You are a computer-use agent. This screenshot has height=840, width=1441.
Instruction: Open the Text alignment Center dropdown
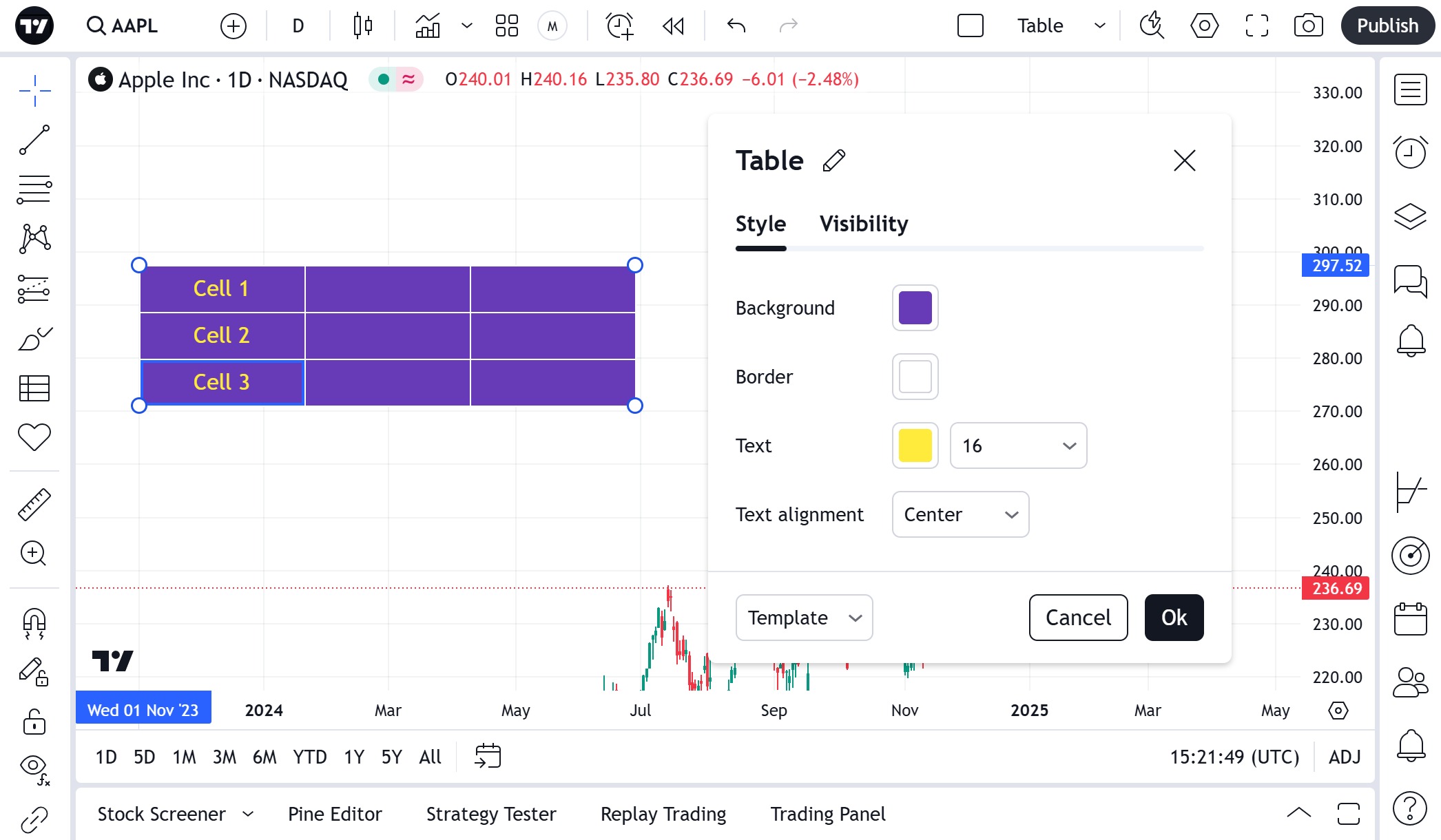coord(960,514)
